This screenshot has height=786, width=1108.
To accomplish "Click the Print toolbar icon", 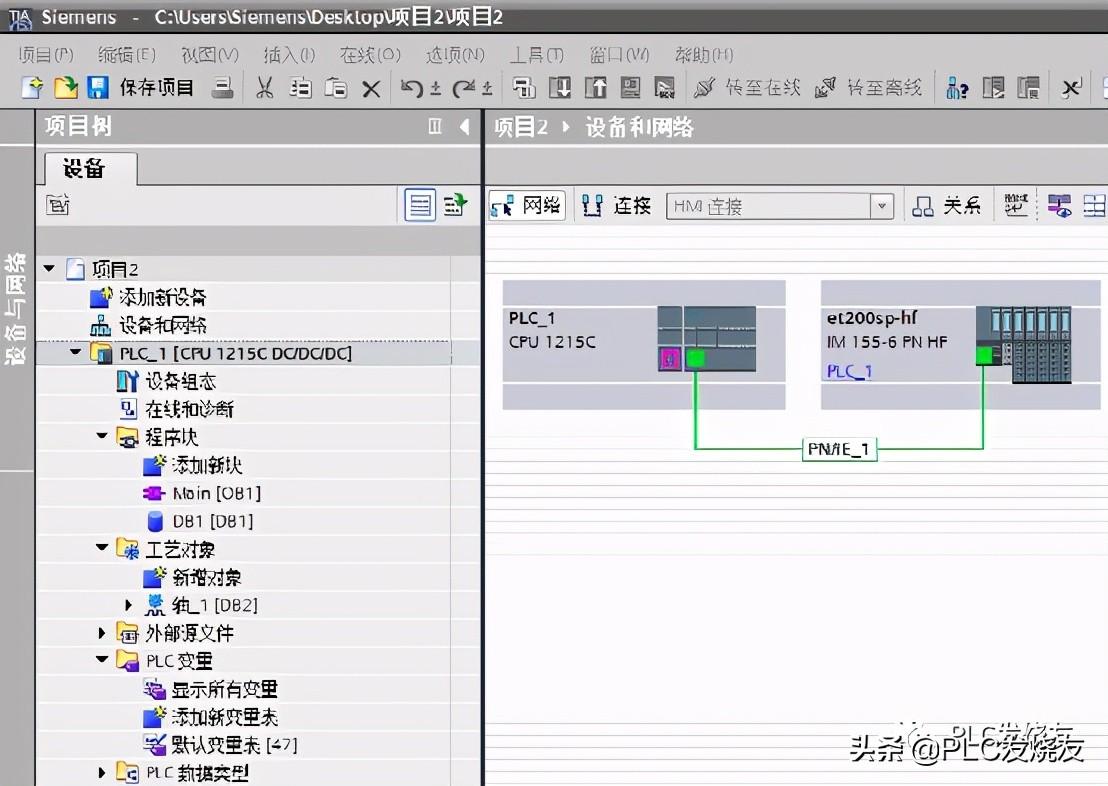I will click(x=223, y=88).
